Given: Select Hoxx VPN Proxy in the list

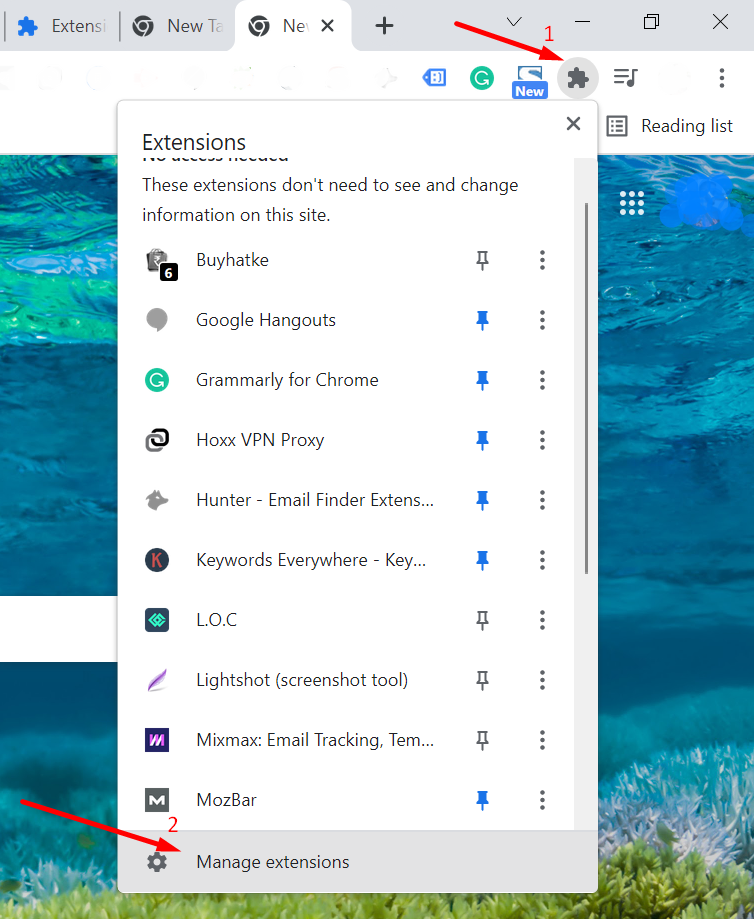Looking at the screenshot, I should pyautogui.click(x=260, y=440).
